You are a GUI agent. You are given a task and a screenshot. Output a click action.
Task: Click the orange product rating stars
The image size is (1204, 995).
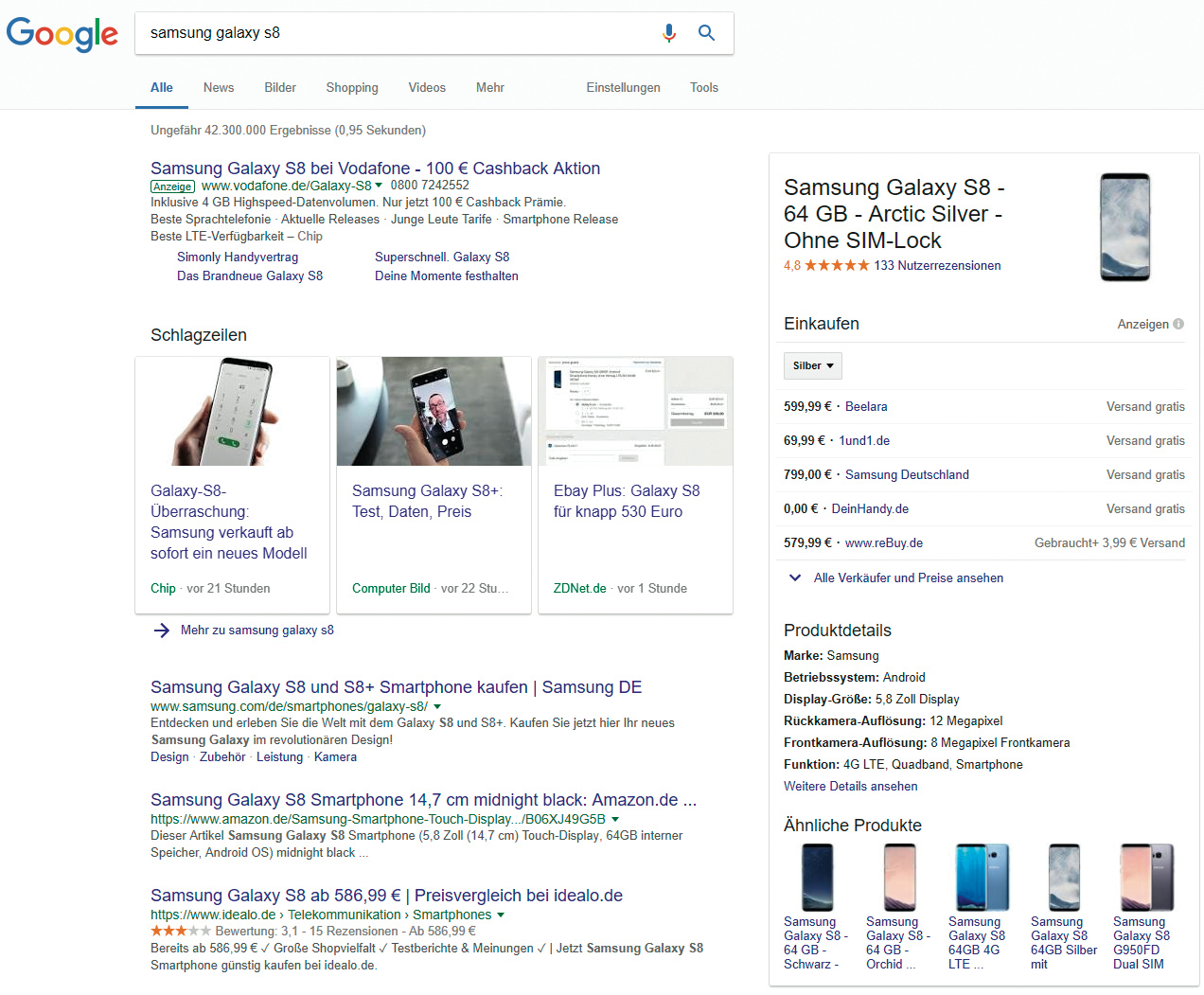pyautogui.click(x=838, y=265)
